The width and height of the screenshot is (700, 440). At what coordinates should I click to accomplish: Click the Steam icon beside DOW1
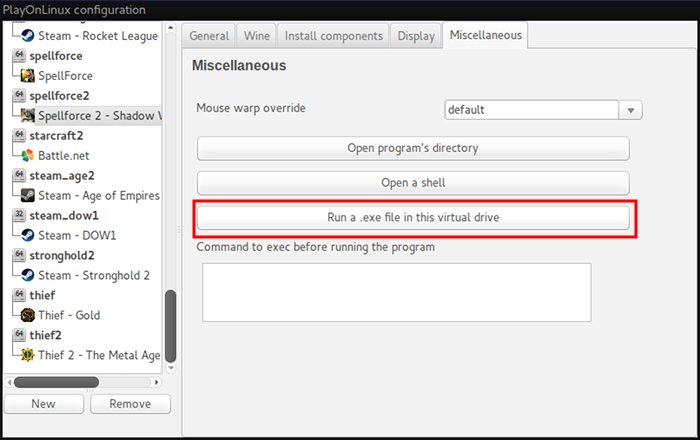[x=28, y=235]
